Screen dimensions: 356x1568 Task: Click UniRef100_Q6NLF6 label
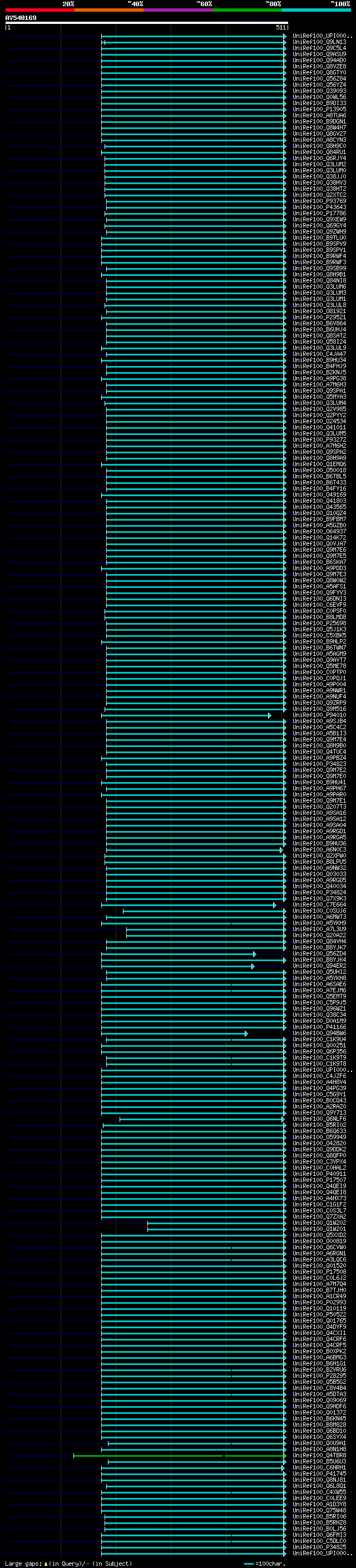click(x=319, y=1119)
